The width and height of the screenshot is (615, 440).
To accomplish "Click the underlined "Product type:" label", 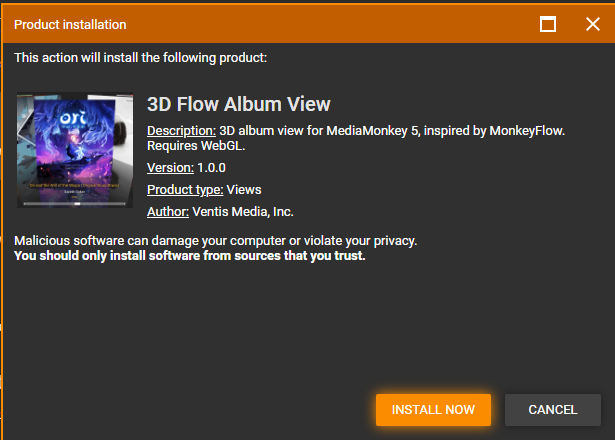I will pos(185,189).
